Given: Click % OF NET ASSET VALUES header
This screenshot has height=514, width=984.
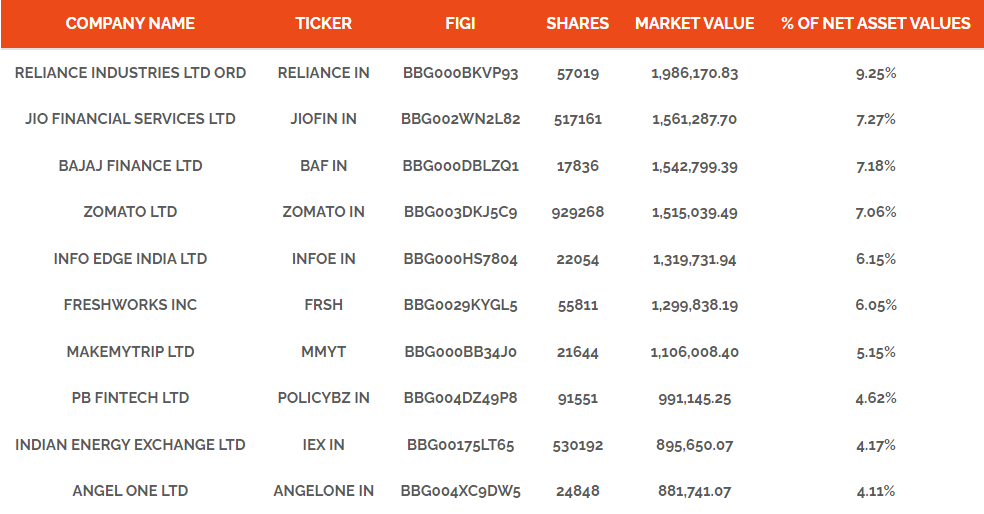Looking at the screenshot, I should click(x=875, y=23).
